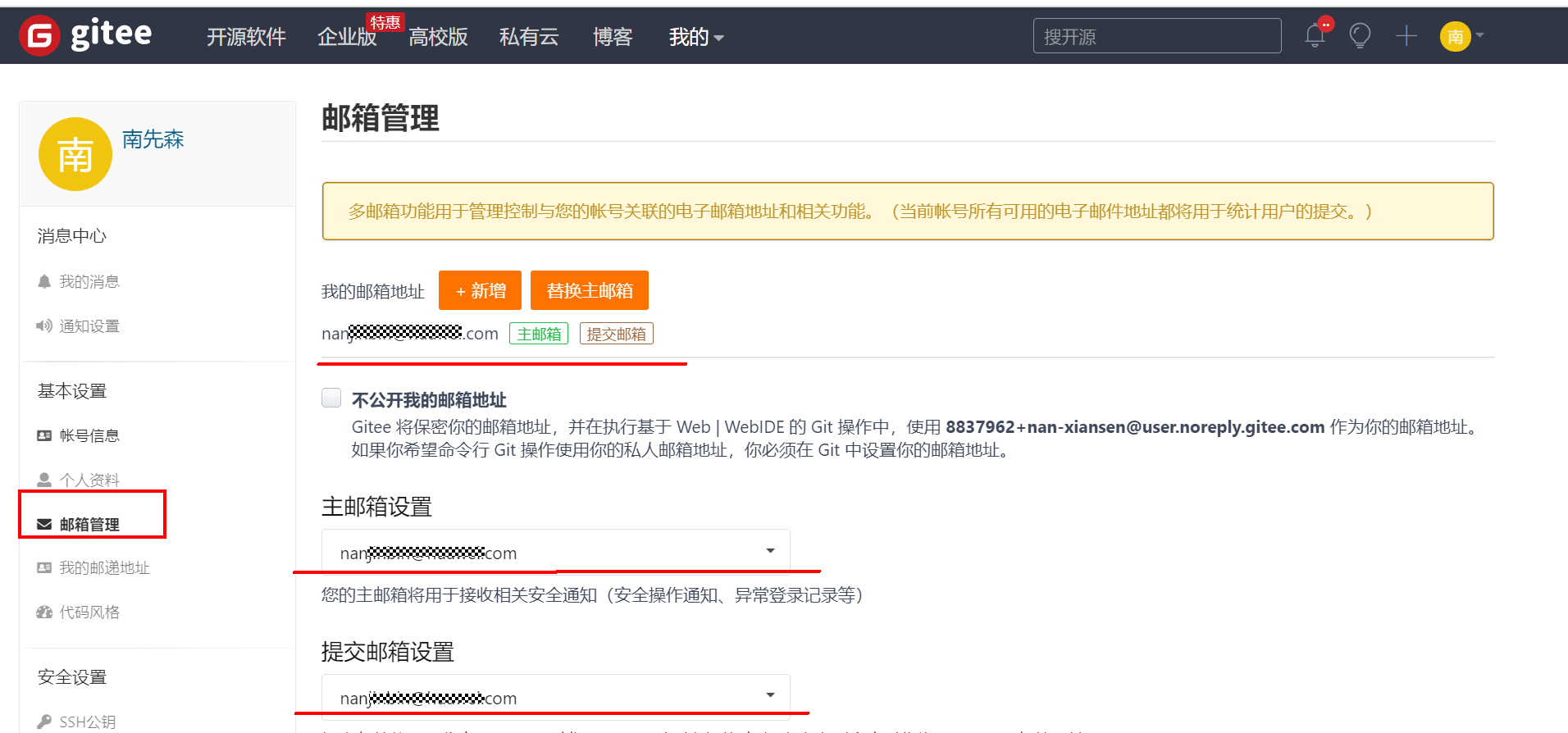This screenshot has height=733, width=1568.
Task: Open 私有云 in top navigation
Action: point(529,37)
